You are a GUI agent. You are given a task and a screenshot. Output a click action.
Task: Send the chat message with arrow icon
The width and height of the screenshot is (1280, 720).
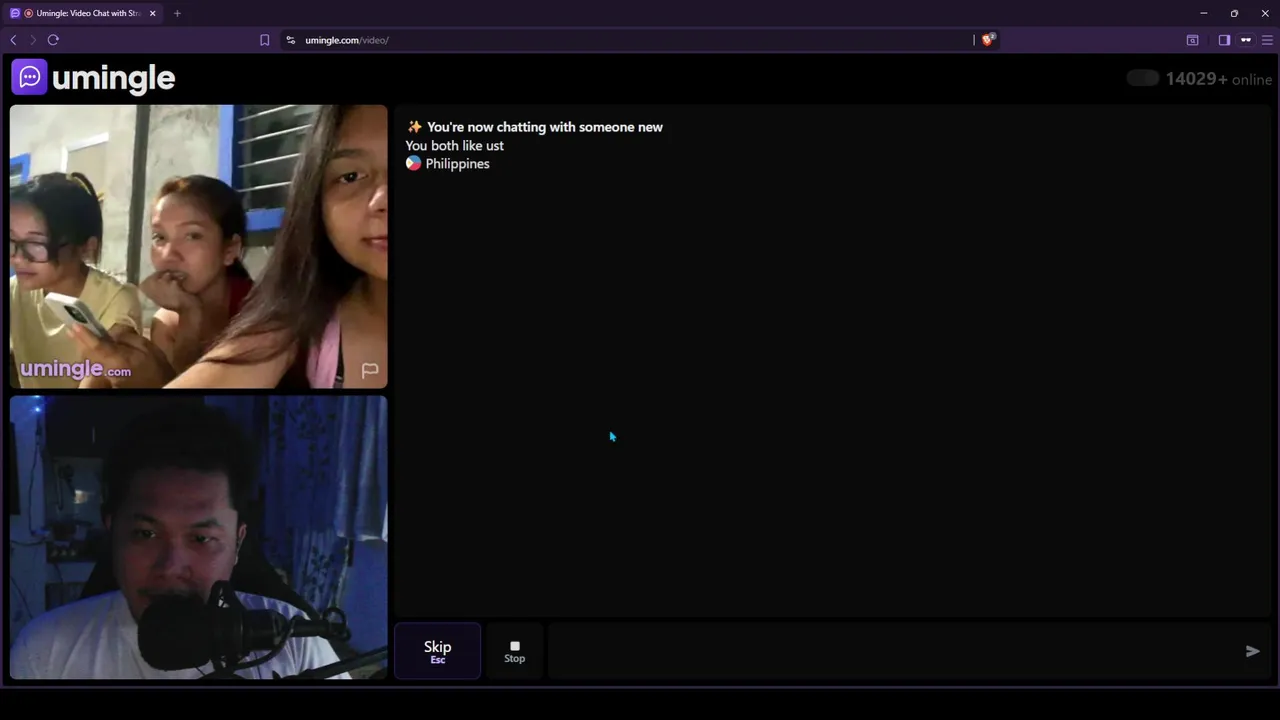1252,651
